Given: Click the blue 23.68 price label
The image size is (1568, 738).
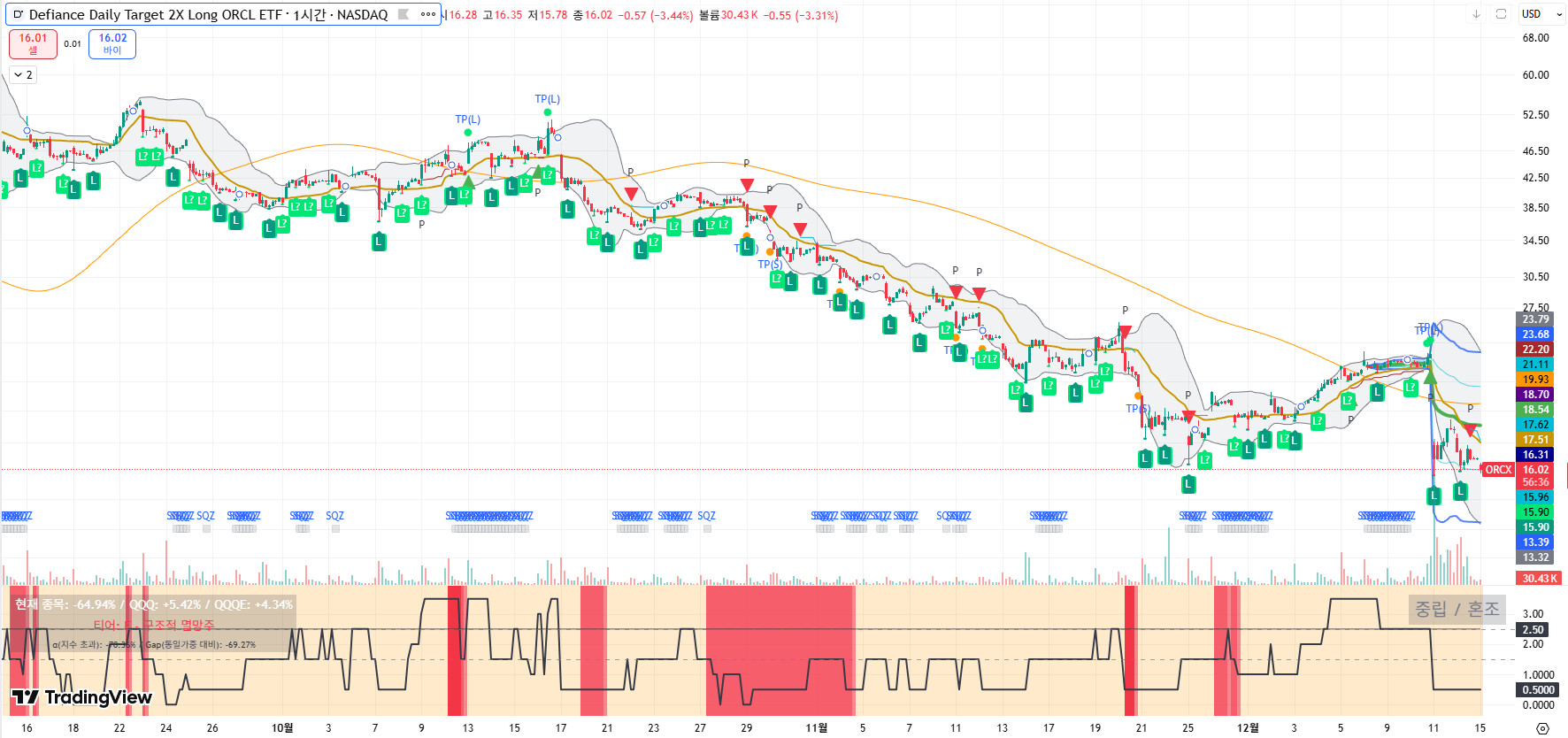Looking at the screenshot, I should click(1535, 334).
